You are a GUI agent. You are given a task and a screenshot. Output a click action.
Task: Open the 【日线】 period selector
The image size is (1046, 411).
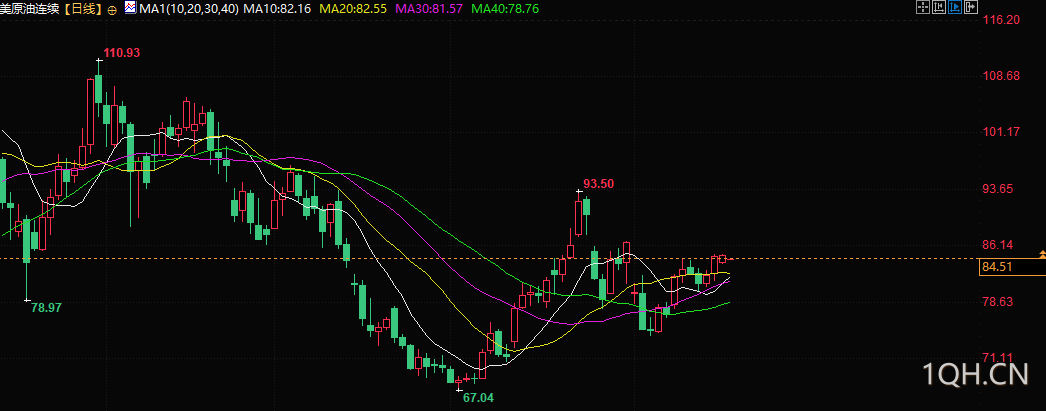[83, 9]
